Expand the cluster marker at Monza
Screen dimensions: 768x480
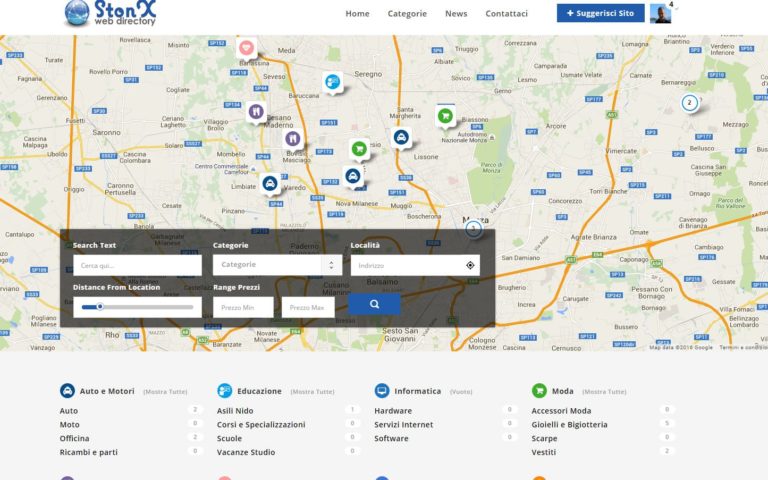(473, 228)
